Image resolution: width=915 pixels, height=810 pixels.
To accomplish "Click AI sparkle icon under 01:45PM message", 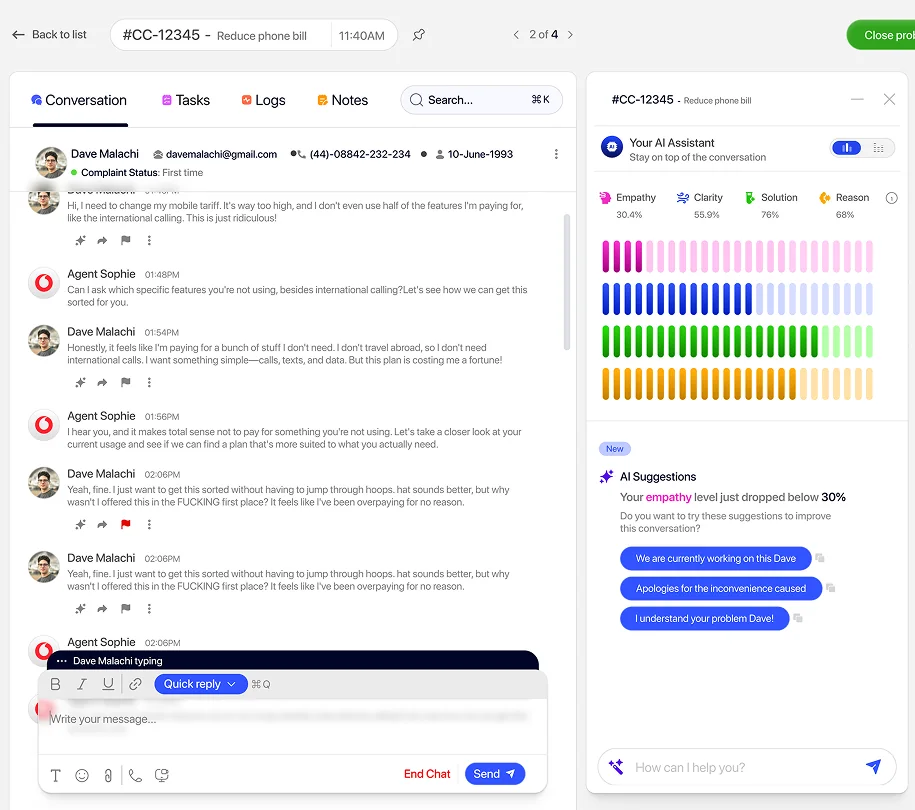I will pos(81,240).
